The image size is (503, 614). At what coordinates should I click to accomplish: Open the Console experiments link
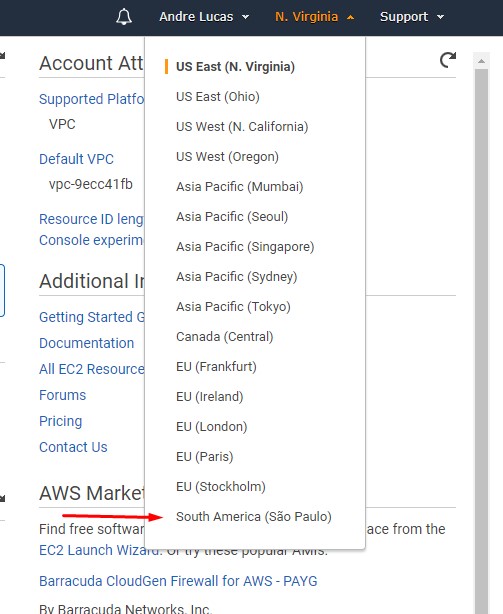coord(92,240)
